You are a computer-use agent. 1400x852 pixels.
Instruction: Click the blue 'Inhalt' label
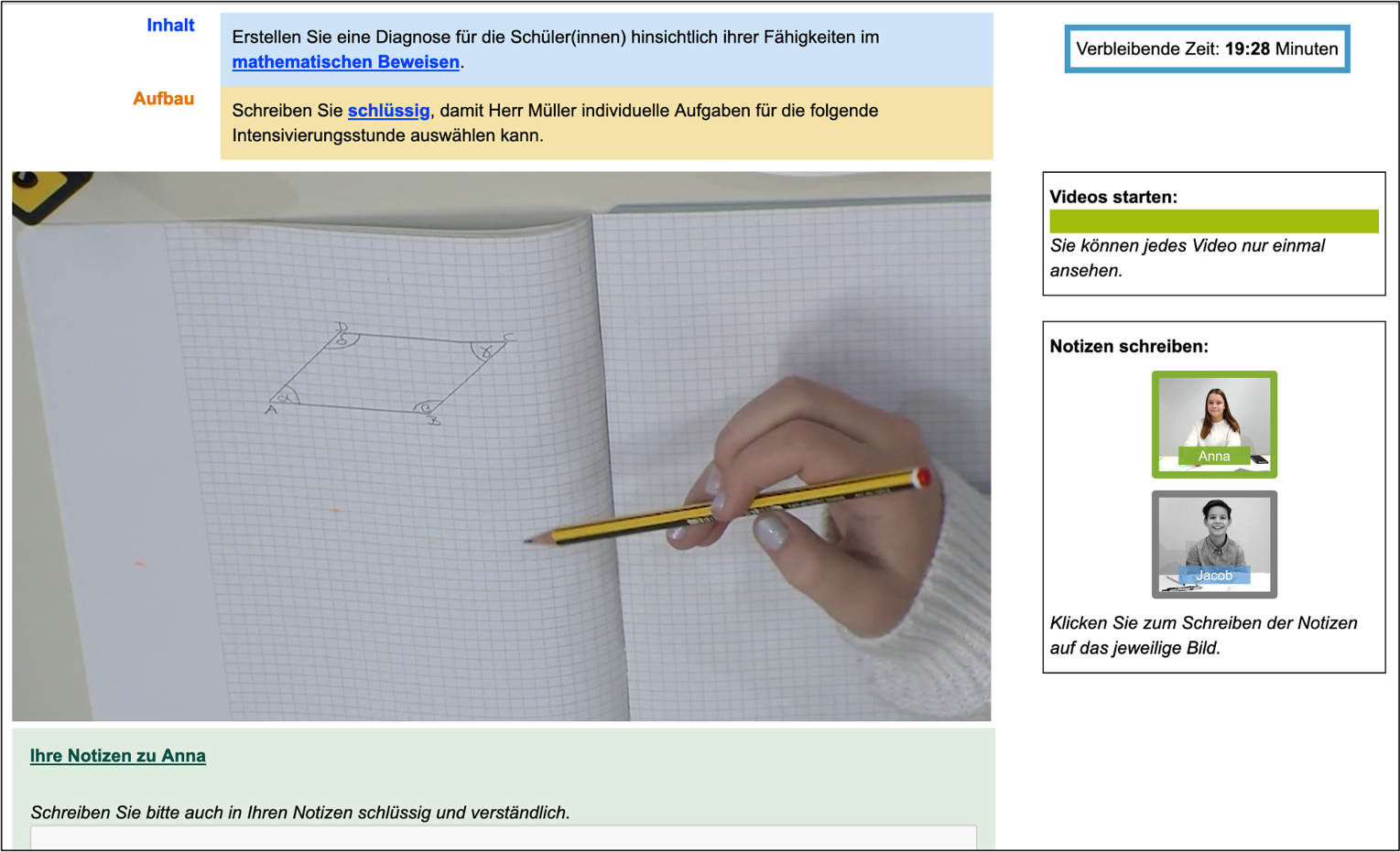pos(170,26)
